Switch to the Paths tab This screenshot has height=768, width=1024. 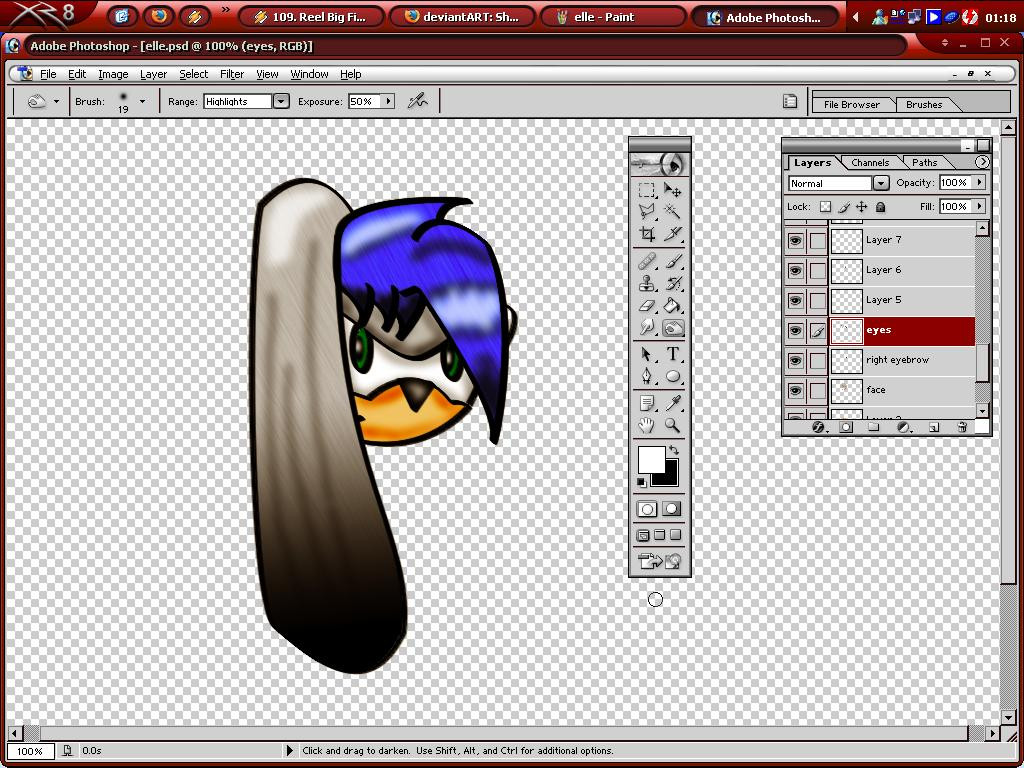click(x=924, y=163)
